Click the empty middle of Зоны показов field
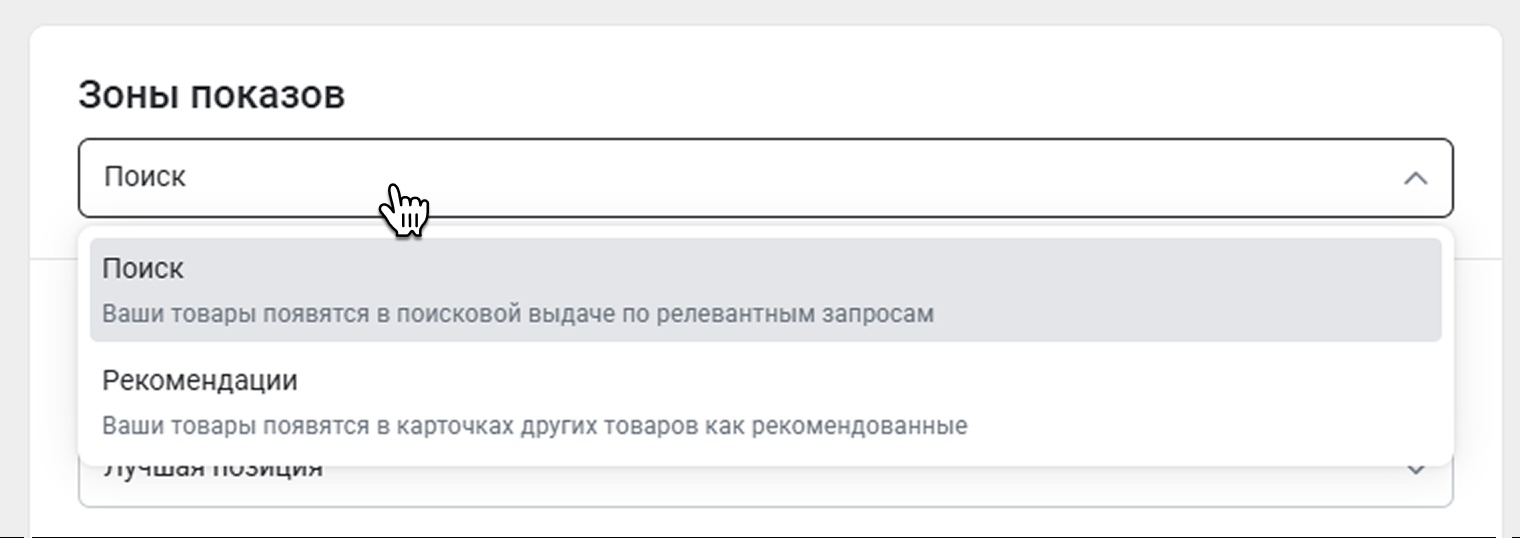Screen dimensions: 1520x538 point(800,178)
